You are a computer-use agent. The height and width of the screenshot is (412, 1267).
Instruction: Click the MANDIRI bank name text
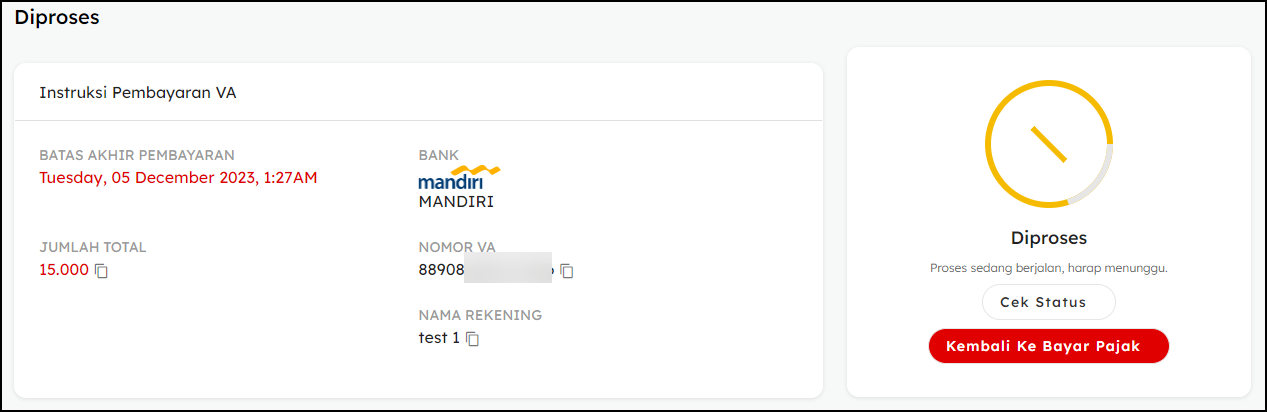pyautogui.click(x=456, y=201)
